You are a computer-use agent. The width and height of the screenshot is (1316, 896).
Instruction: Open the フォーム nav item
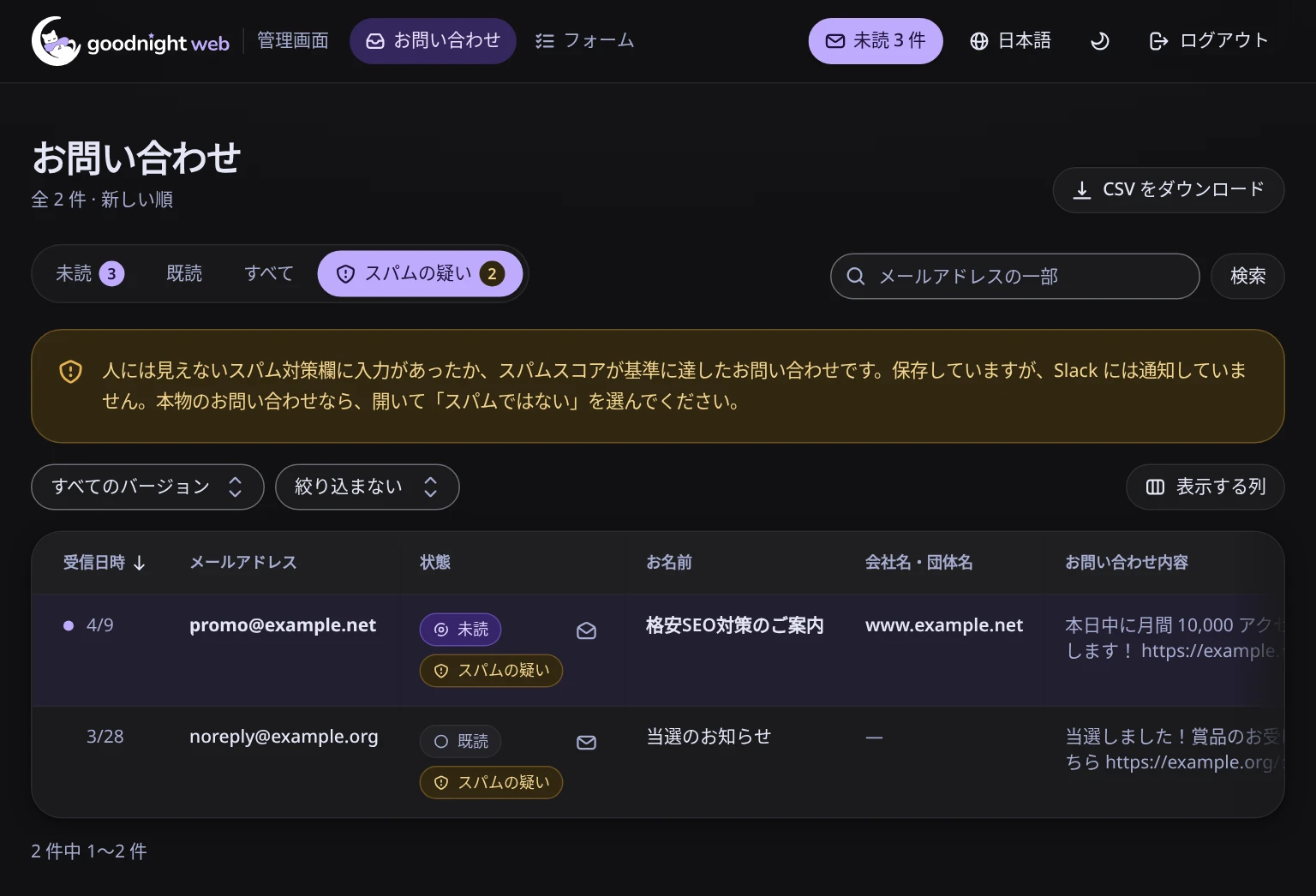coord(584,41)
